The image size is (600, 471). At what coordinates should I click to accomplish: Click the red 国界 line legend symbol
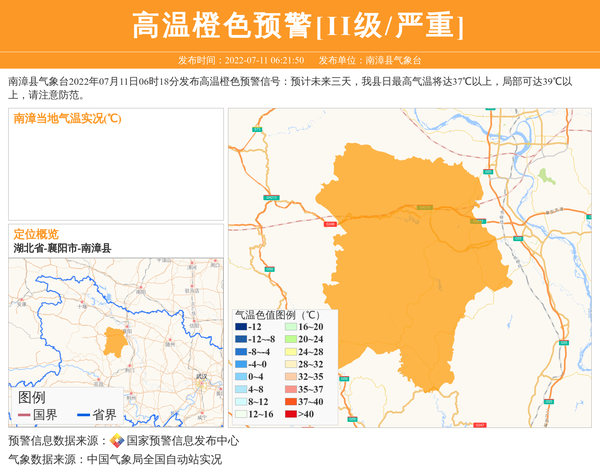coord(24,414)
